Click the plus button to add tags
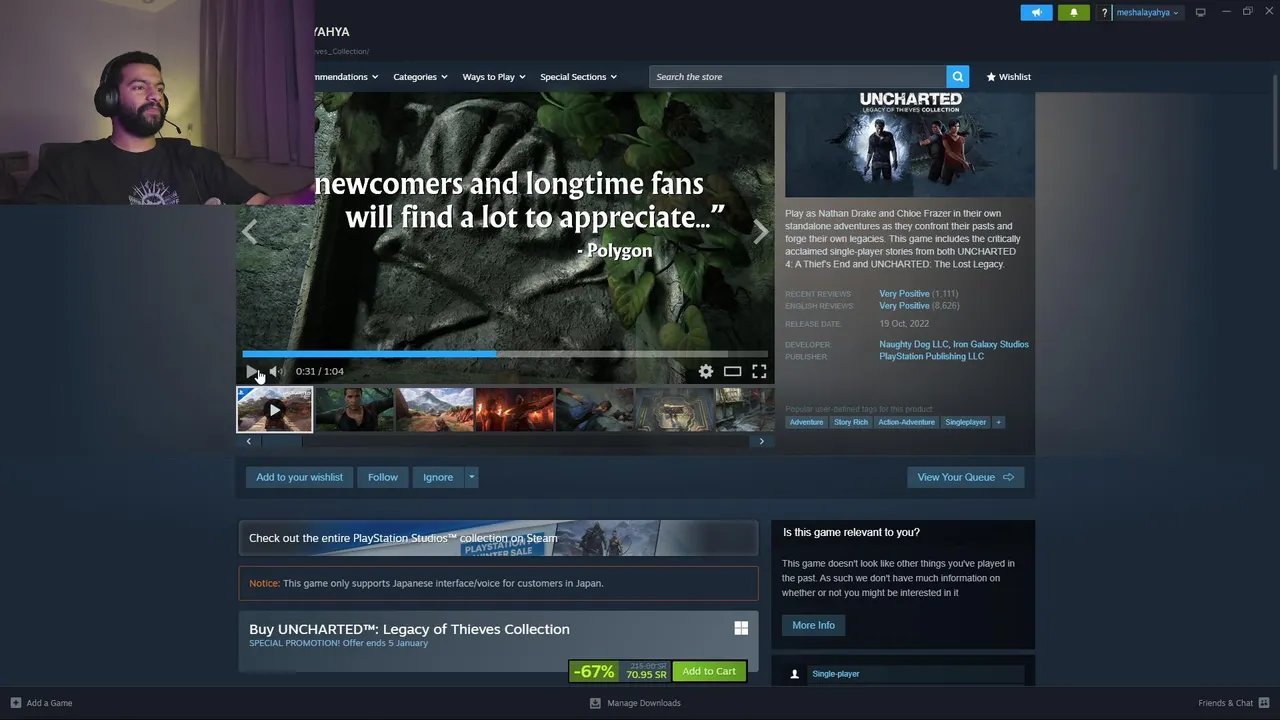 pyautogui.click(x=998, y=422)
